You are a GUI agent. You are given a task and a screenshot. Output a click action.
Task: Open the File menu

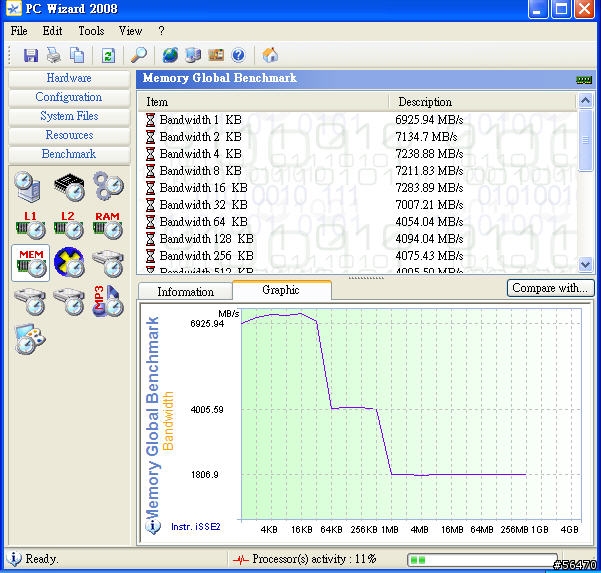tap(19, 31)
